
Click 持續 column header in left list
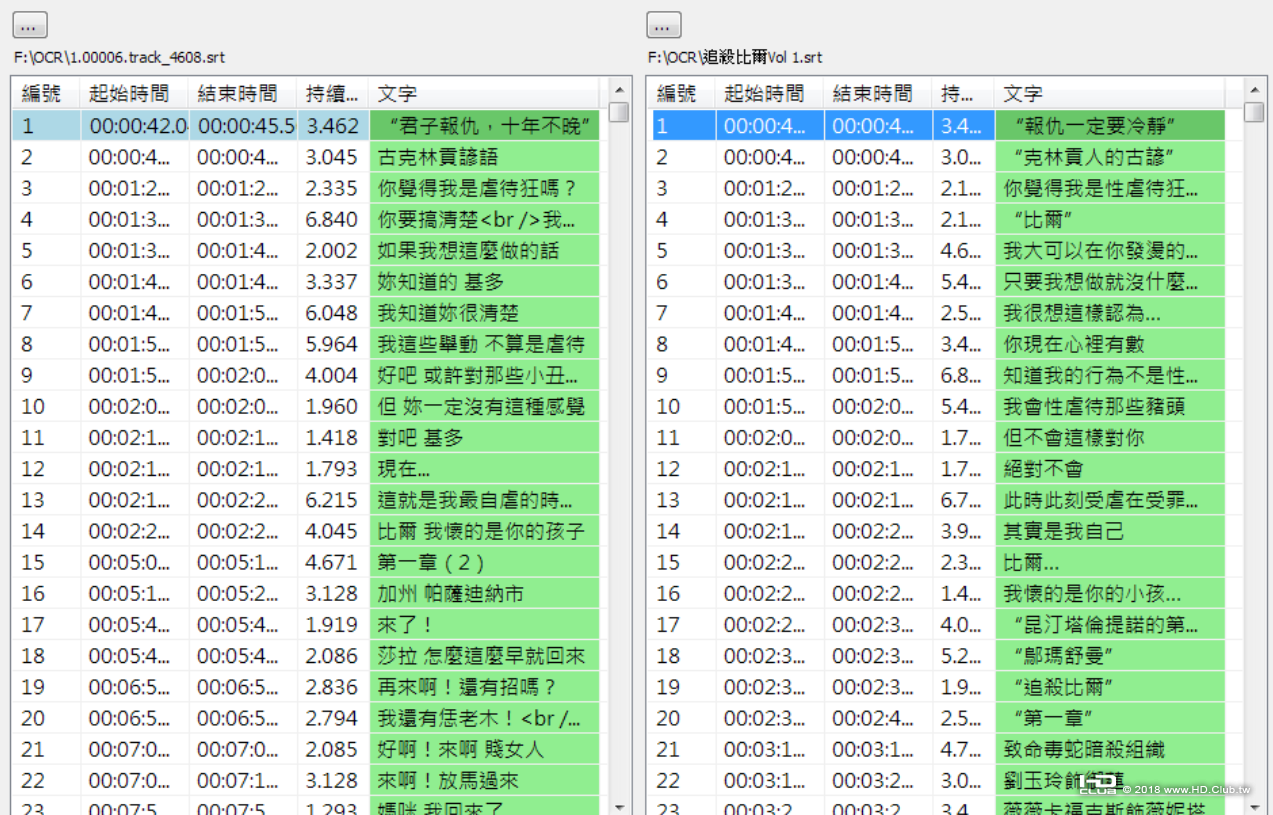pos(333,94)
